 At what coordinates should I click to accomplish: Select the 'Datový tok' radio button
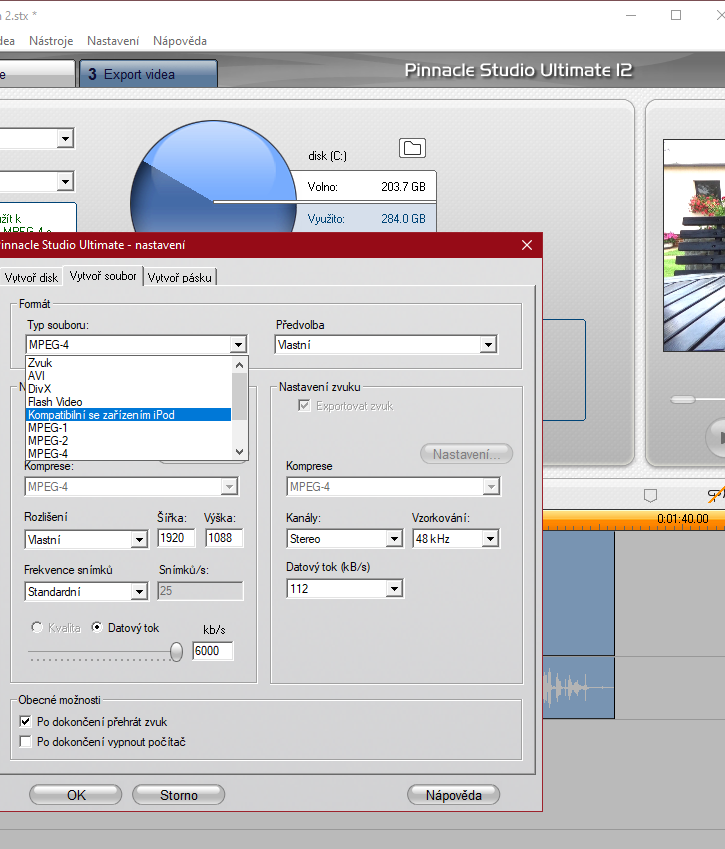[98, 628]
